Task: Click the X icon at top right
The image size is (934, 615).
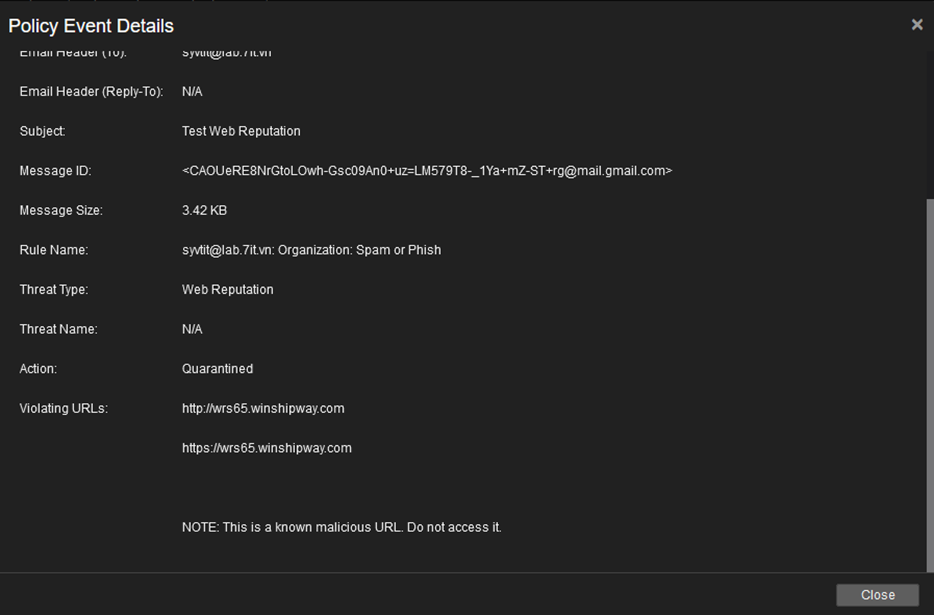Action: [917, 24]
